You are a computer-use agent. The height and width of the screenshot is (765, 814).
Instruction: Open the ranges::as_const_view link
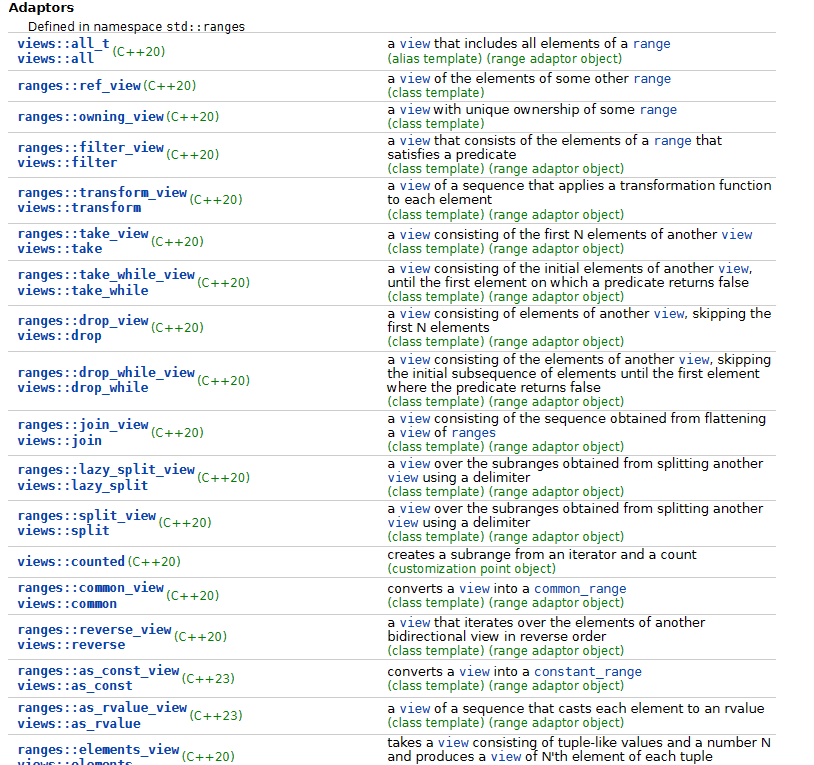[x=99, y=671]
